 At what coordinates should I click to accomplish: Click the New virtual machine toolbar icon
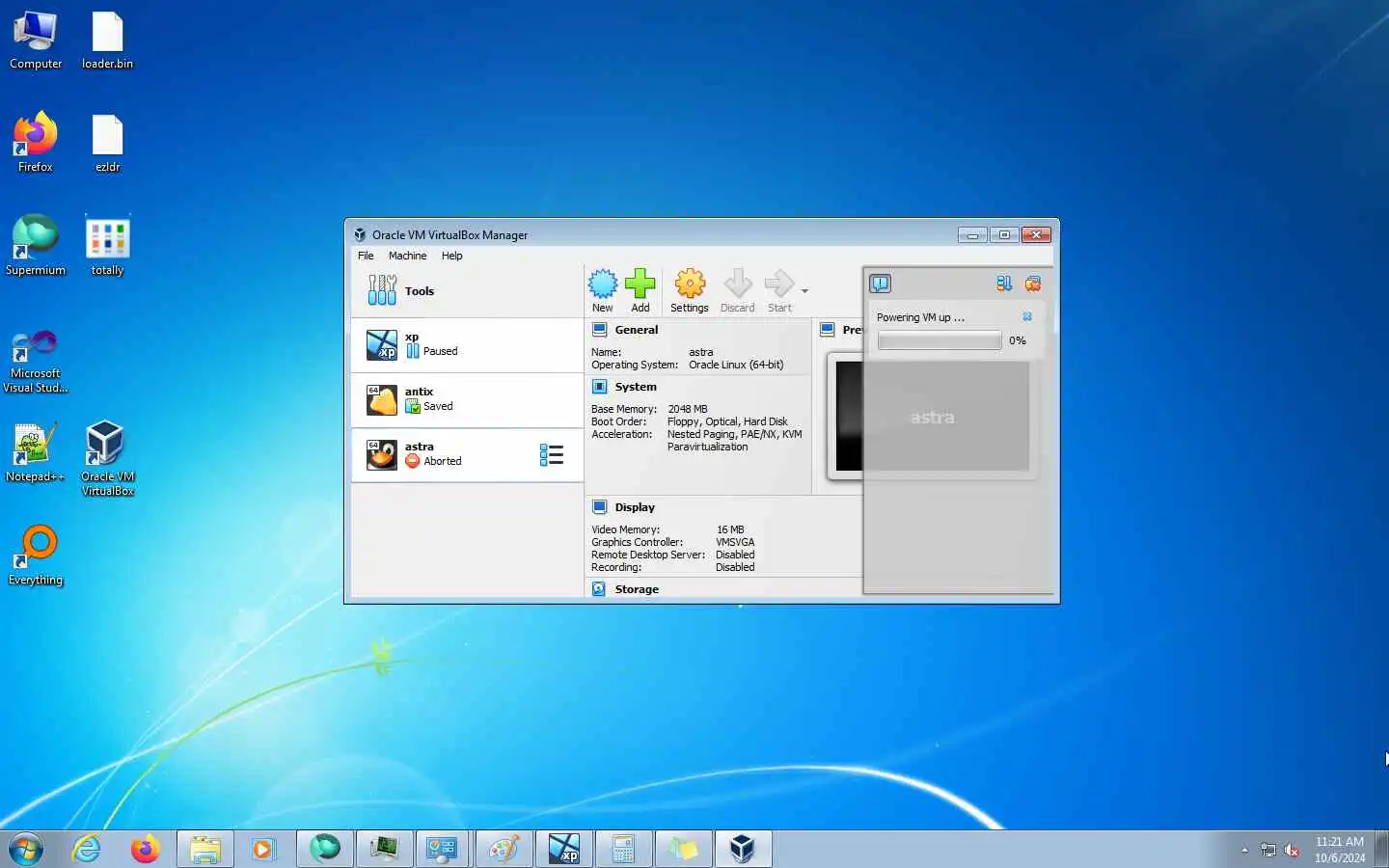click(x=603, y=290)
